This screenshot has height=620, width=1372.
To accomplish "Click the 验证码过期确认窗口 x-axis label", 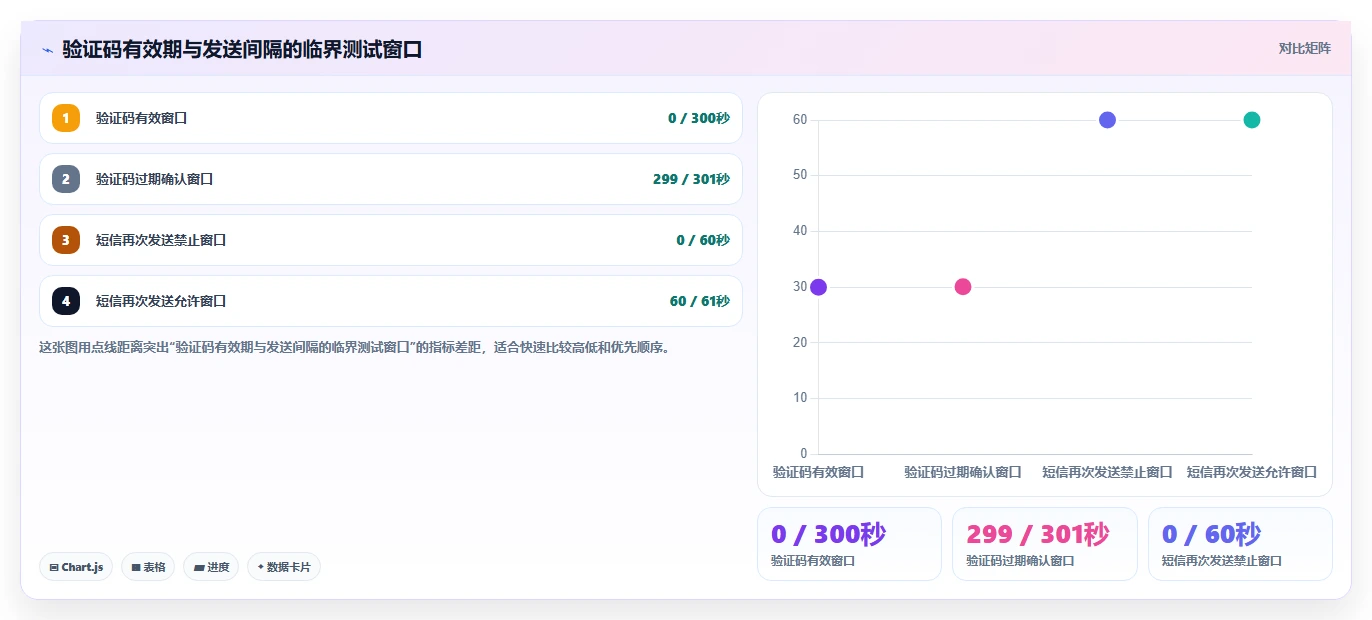I will (x=963, y=472).
